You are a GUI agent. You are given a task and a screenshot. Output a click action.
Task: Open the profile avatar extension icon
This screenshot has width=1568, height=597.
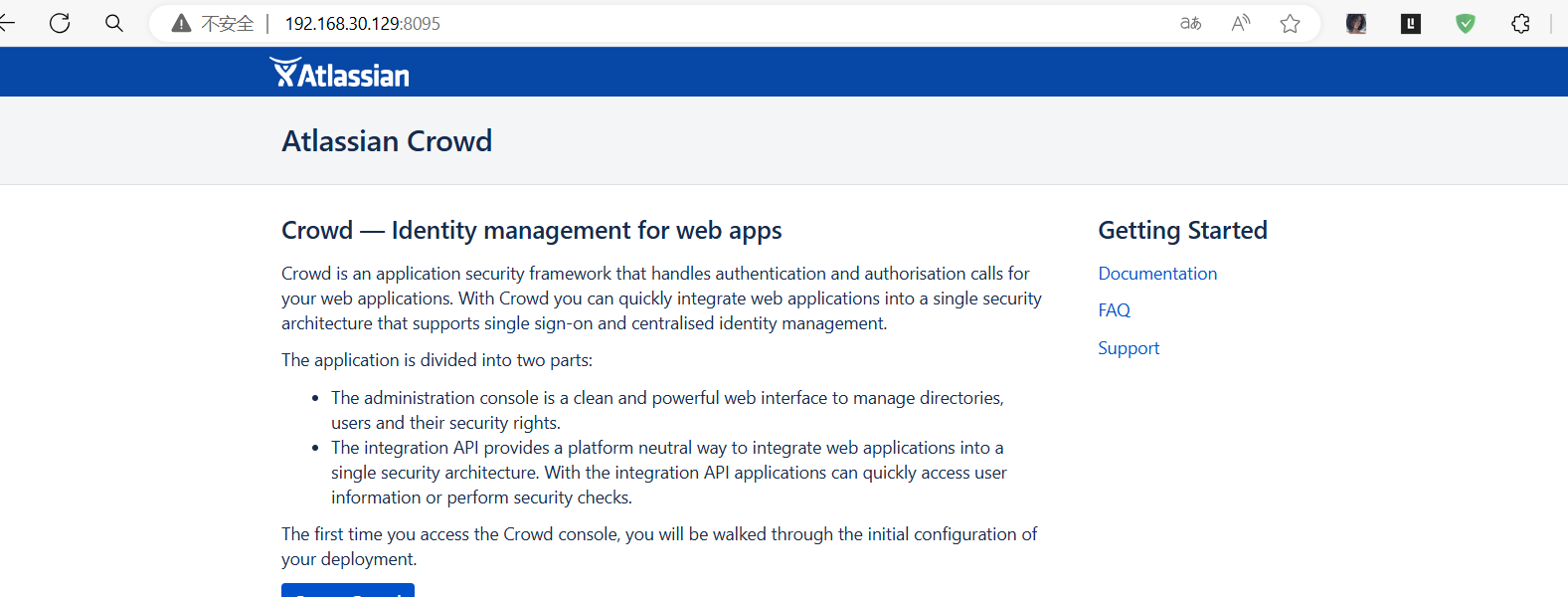pos(1356,24)
